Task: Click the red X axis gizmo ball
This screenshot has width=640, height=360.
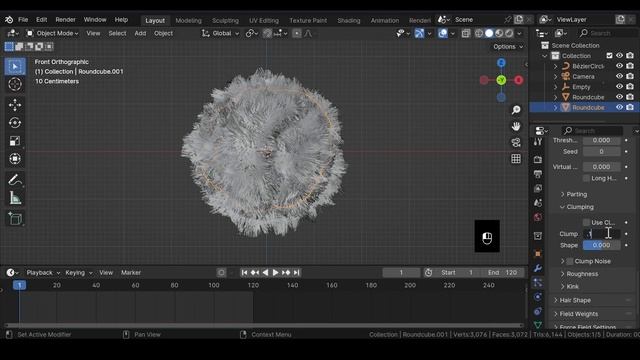Action: 518,80
